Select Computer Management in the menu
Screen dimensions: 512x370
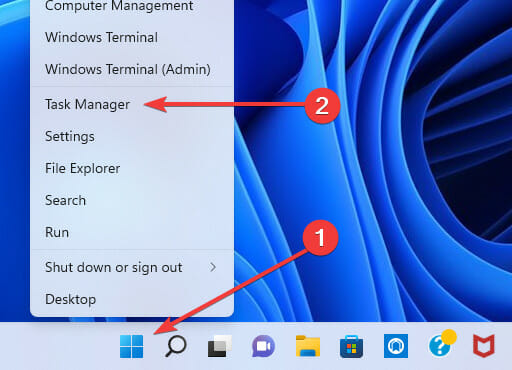132,6
